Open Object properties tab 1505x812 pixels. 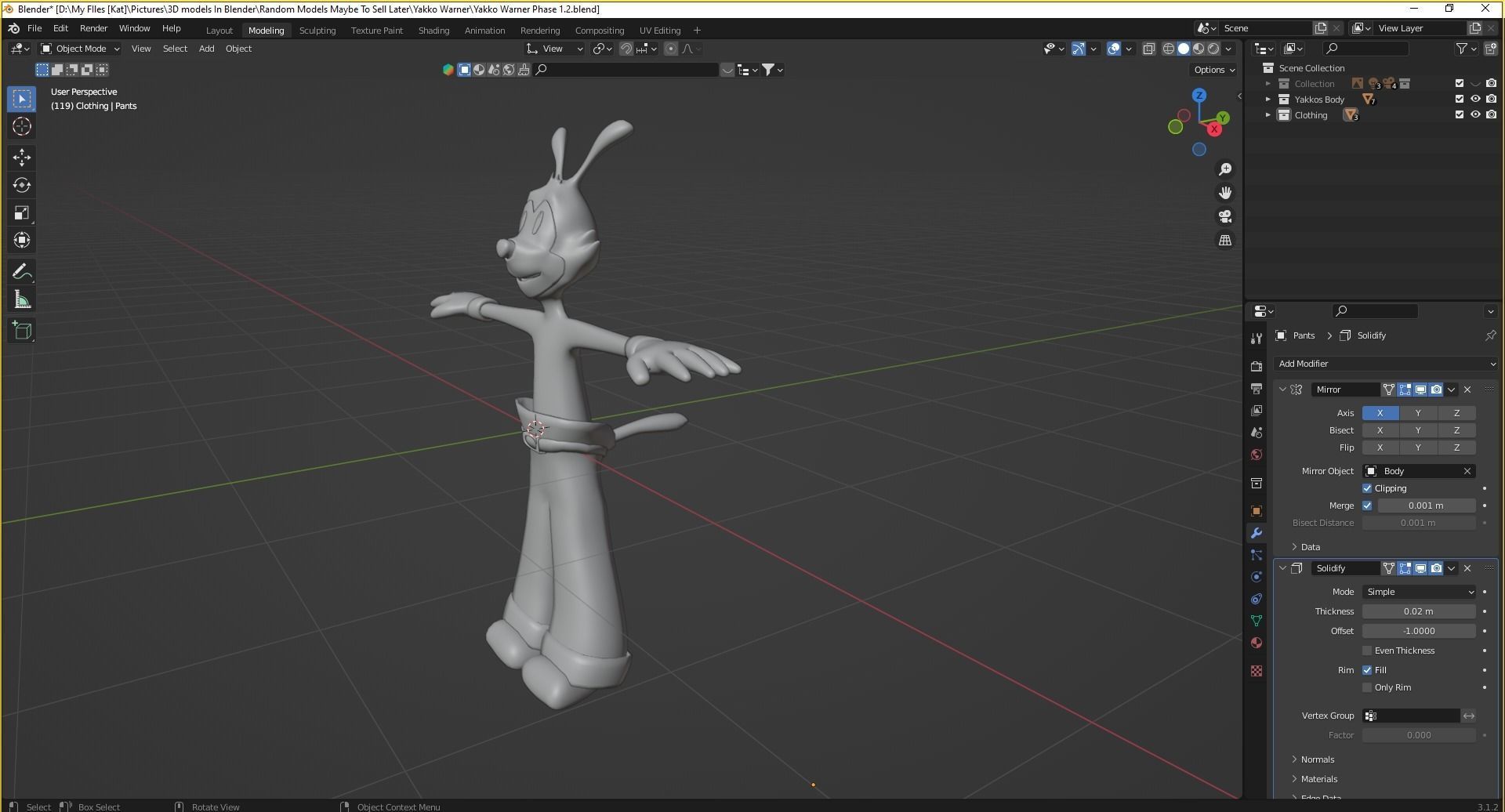[1257, 511]
